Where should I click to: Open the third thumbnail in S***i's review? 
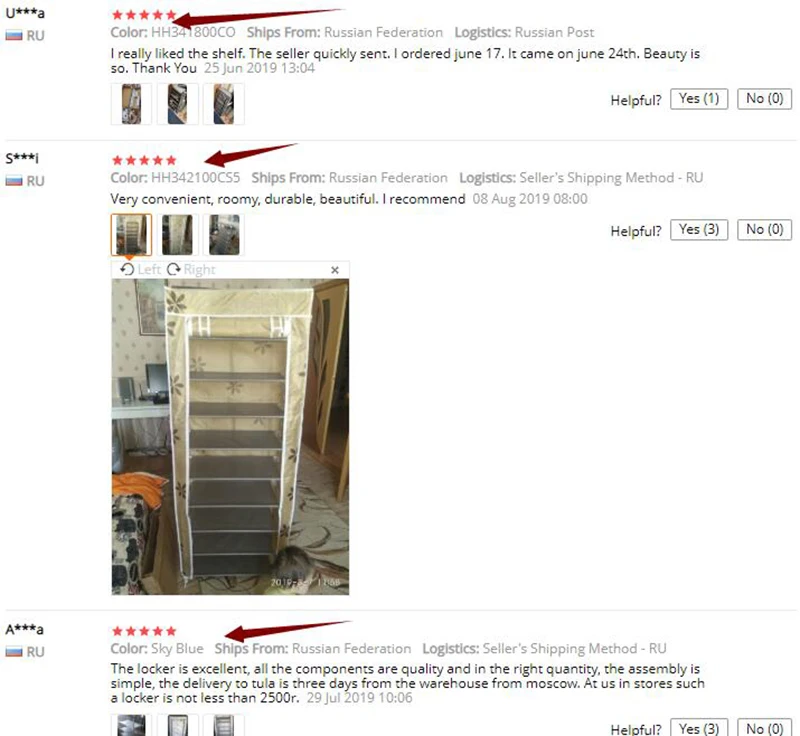[x=223, y=235]
